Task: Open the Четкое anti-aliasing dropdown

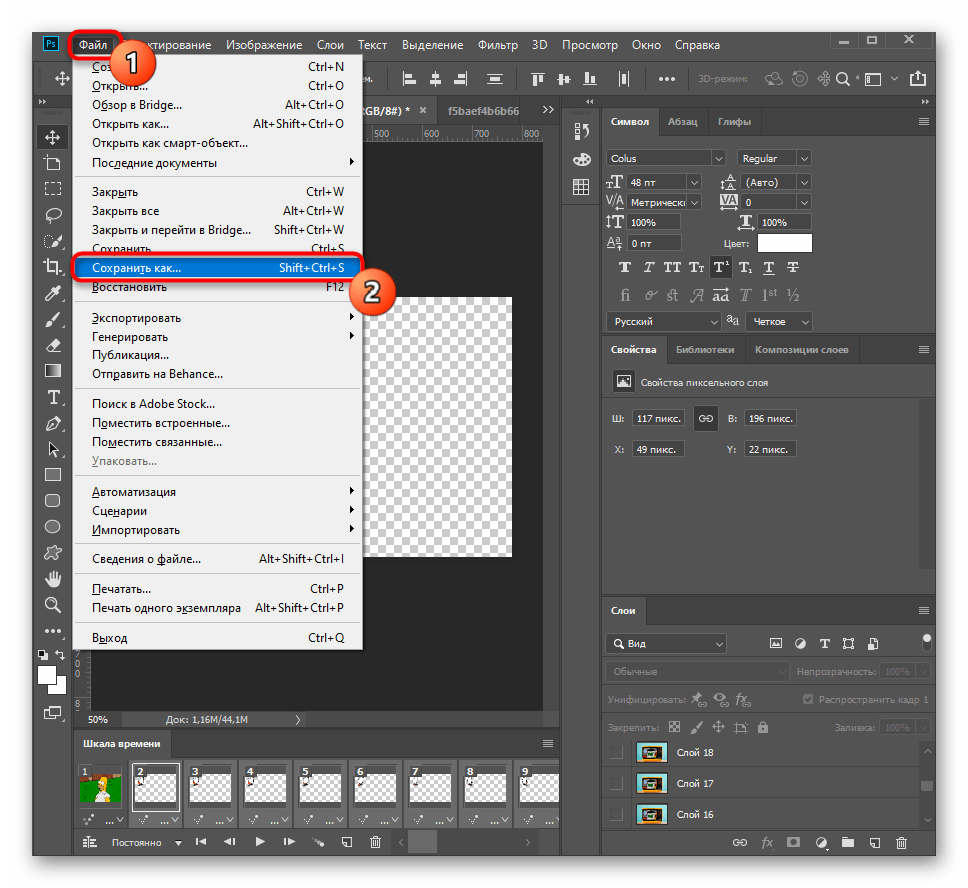Action: [x=778, y=321]
